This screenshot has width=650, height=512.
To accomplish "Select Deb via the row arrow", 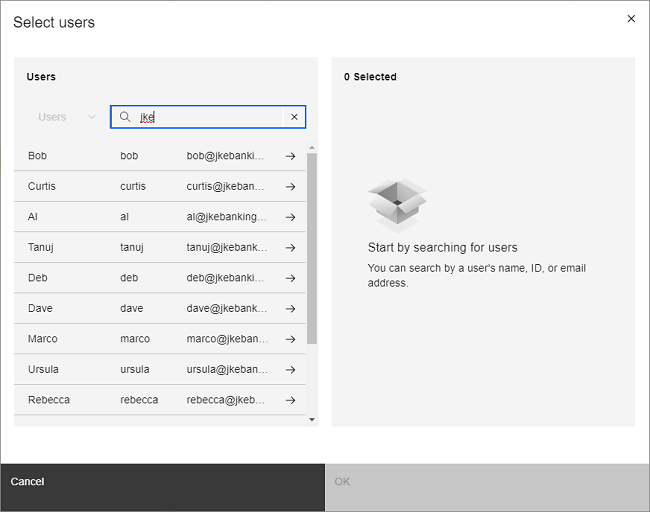I will pyautogui.click(x=290, y=278).
